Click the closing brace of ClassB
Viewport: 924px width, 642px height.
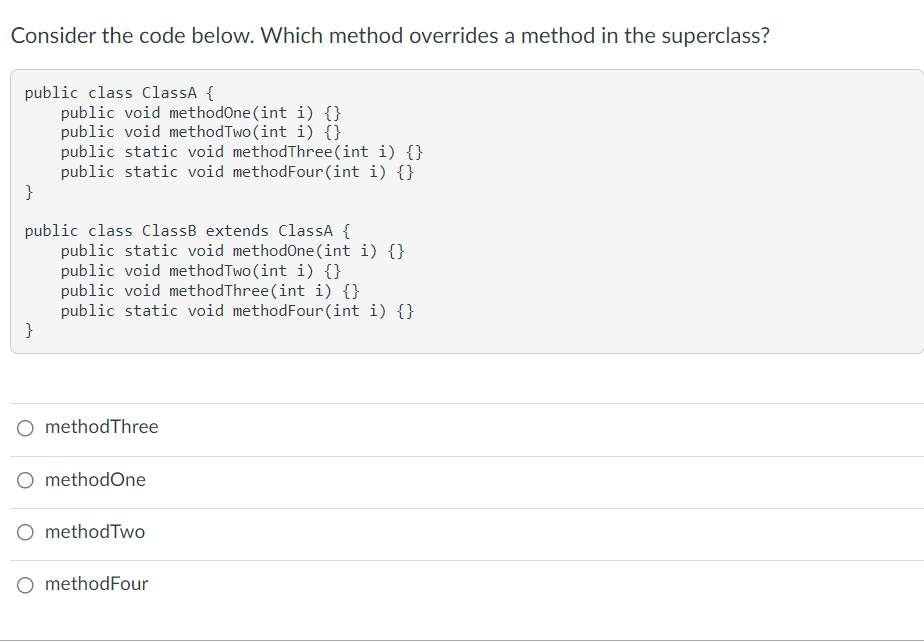pos(30,329)
